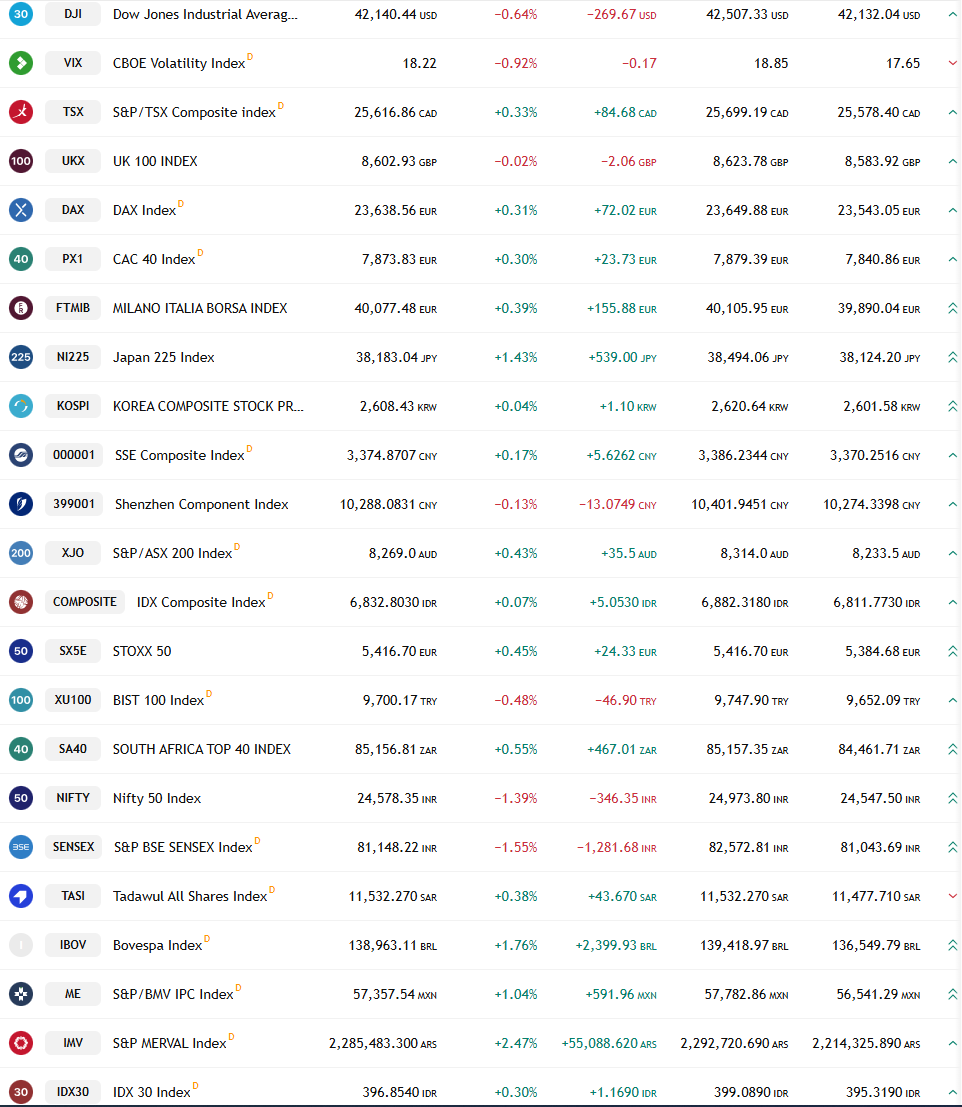Click the FTMIB logo icon
962x1107 pixels.
coord(21,308)
